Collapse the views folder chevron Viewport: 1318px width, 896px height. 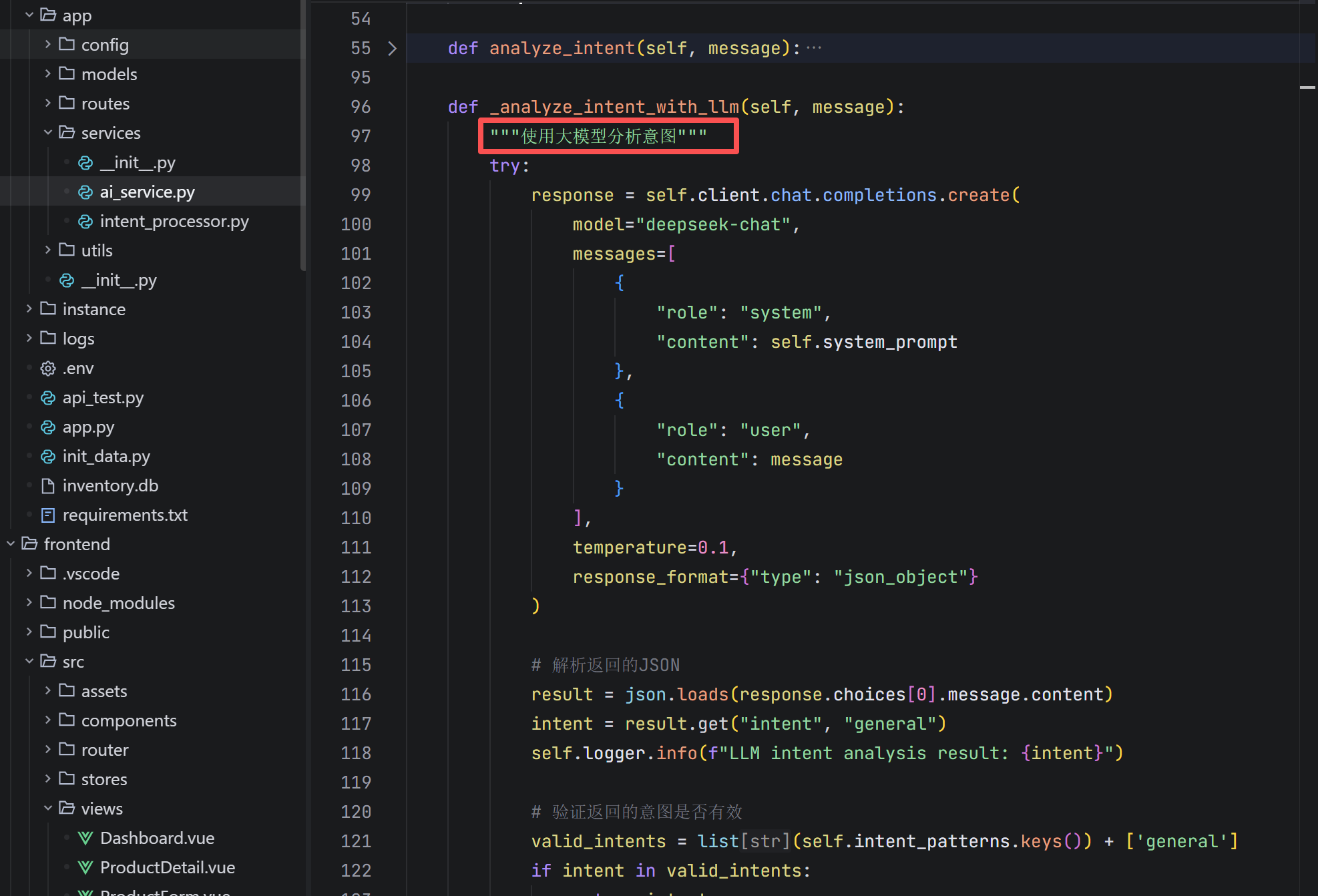tap(48, 809)
